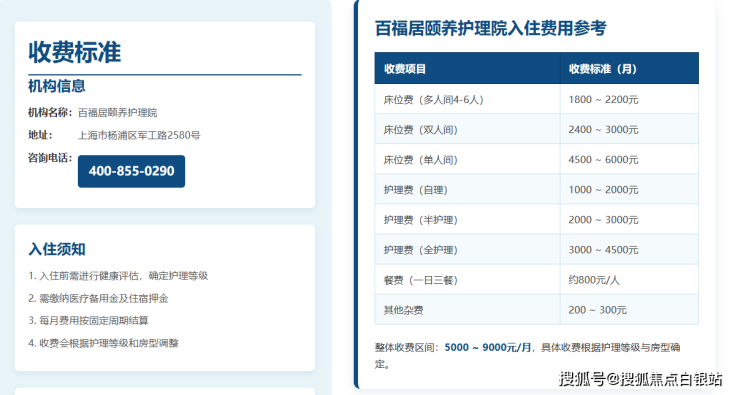Select the 护理费（全护理） cell
740x395 pixels.
[x=467, y=250]
